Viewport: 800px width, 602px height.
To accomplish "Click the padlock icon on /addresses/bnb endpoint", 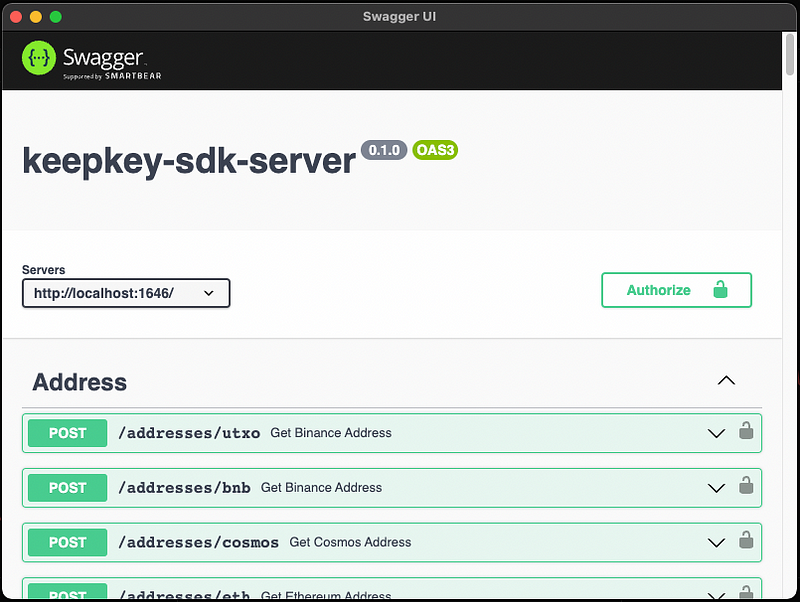I will point(746,487).
